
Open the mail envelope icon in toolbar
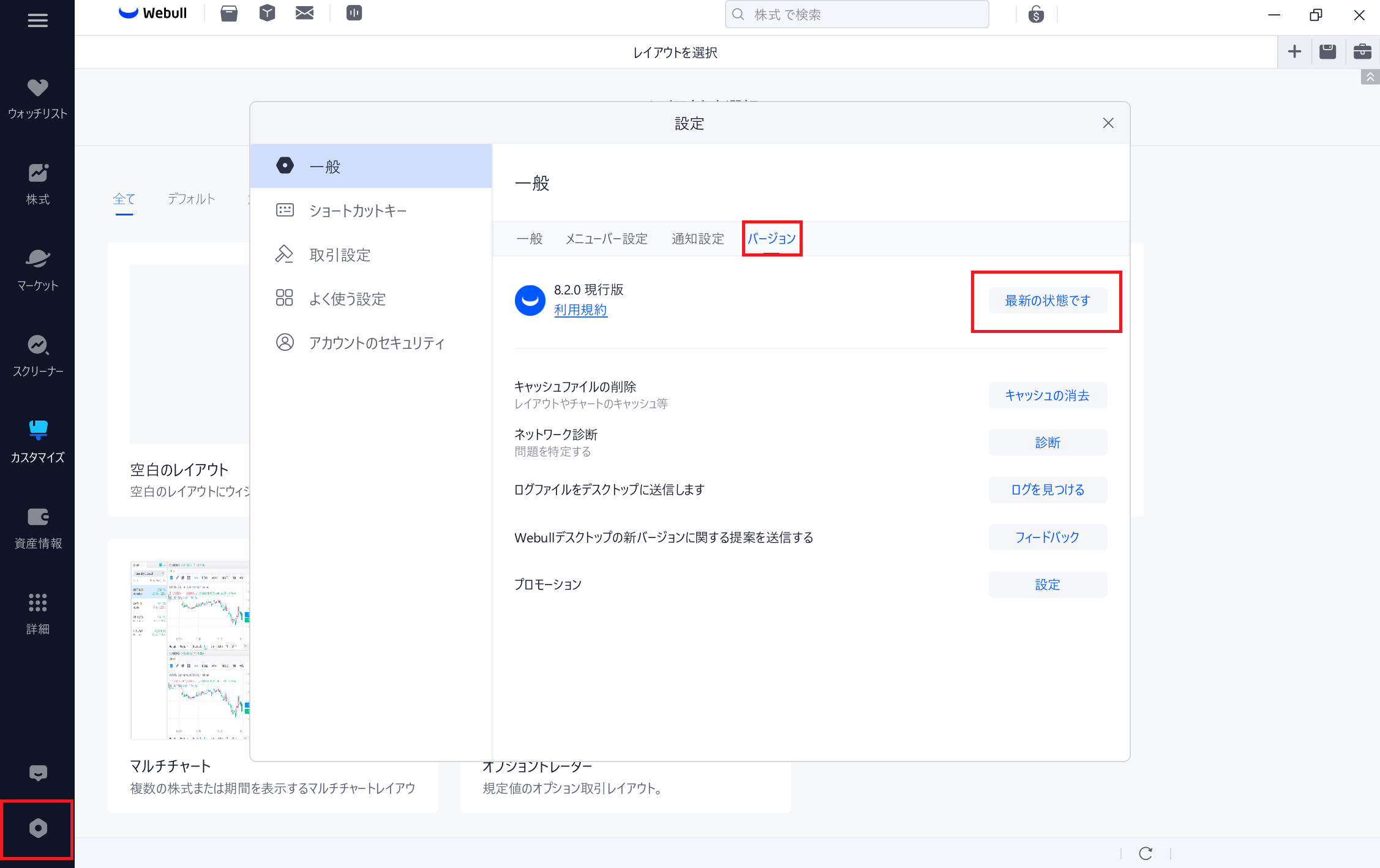tap(304, 13)
